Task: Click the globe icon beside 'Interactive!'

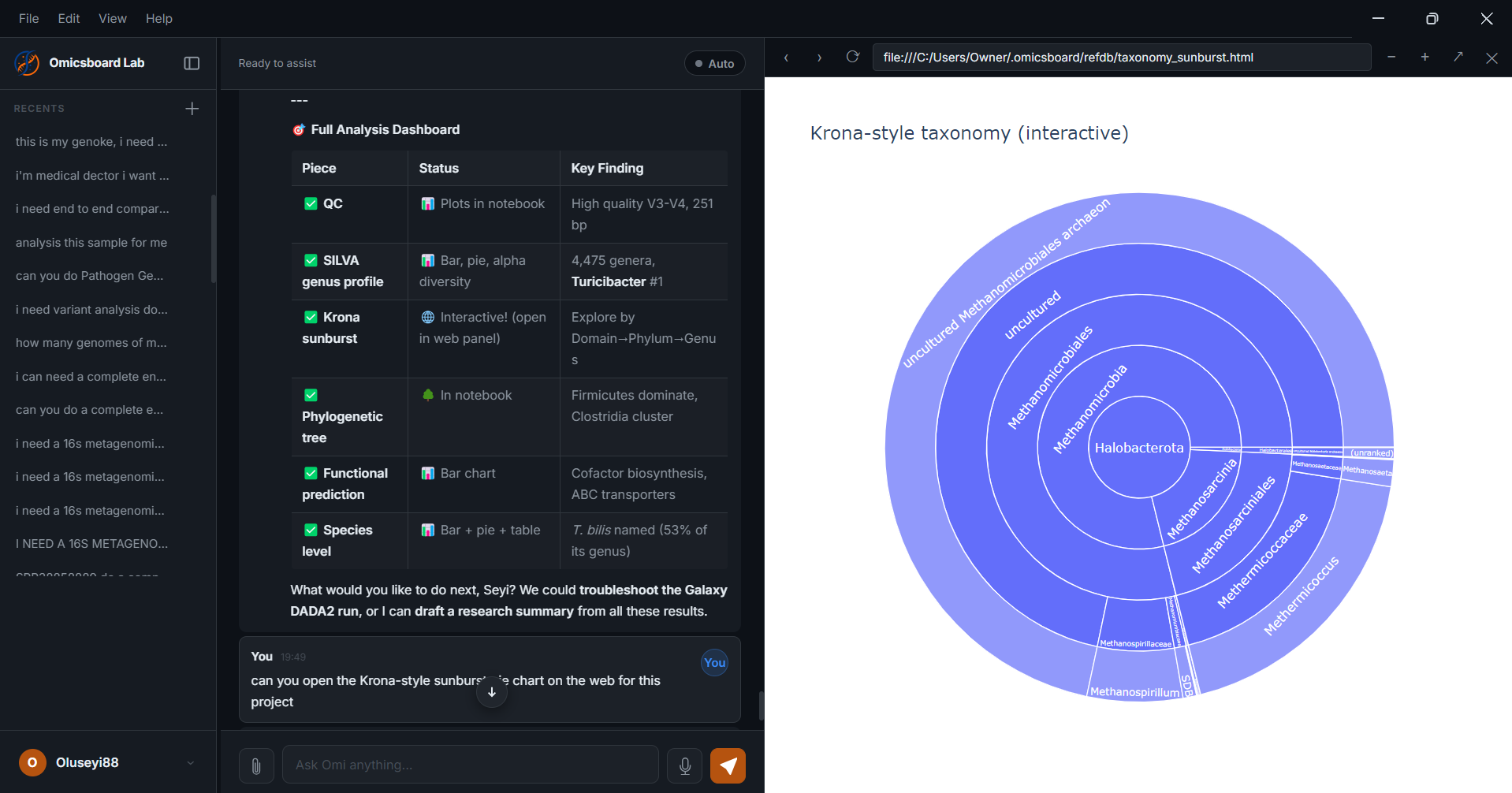Action: coord(427,317)
